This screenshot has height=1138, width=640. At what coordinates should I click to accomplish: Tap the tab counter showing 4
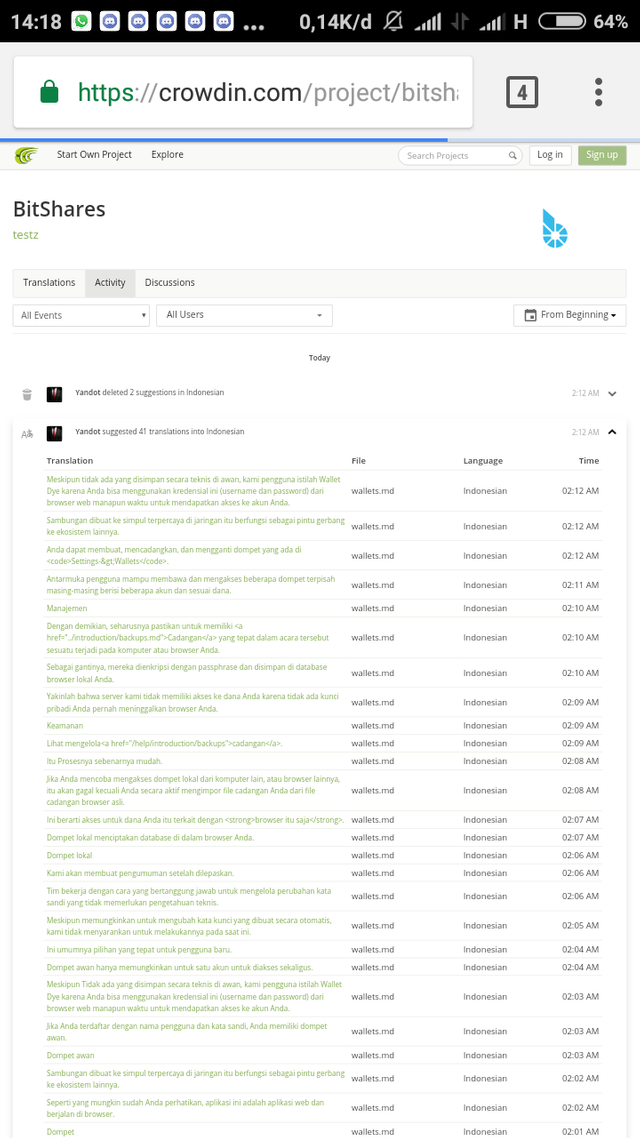(522, 91)
